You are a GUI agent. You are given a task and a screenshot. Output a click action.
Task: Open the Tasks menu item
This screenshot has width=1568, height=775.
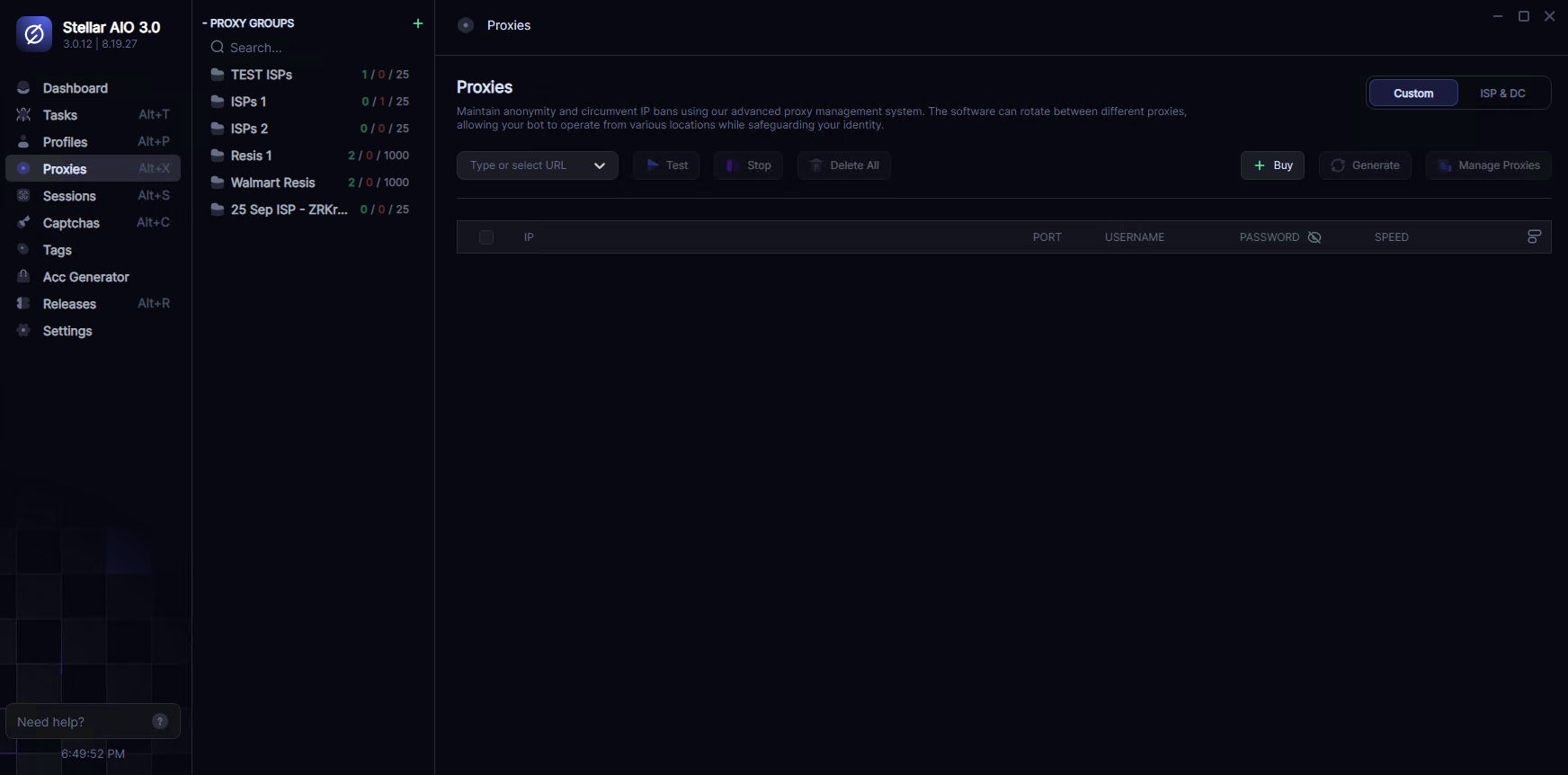(x=60, y=115)
